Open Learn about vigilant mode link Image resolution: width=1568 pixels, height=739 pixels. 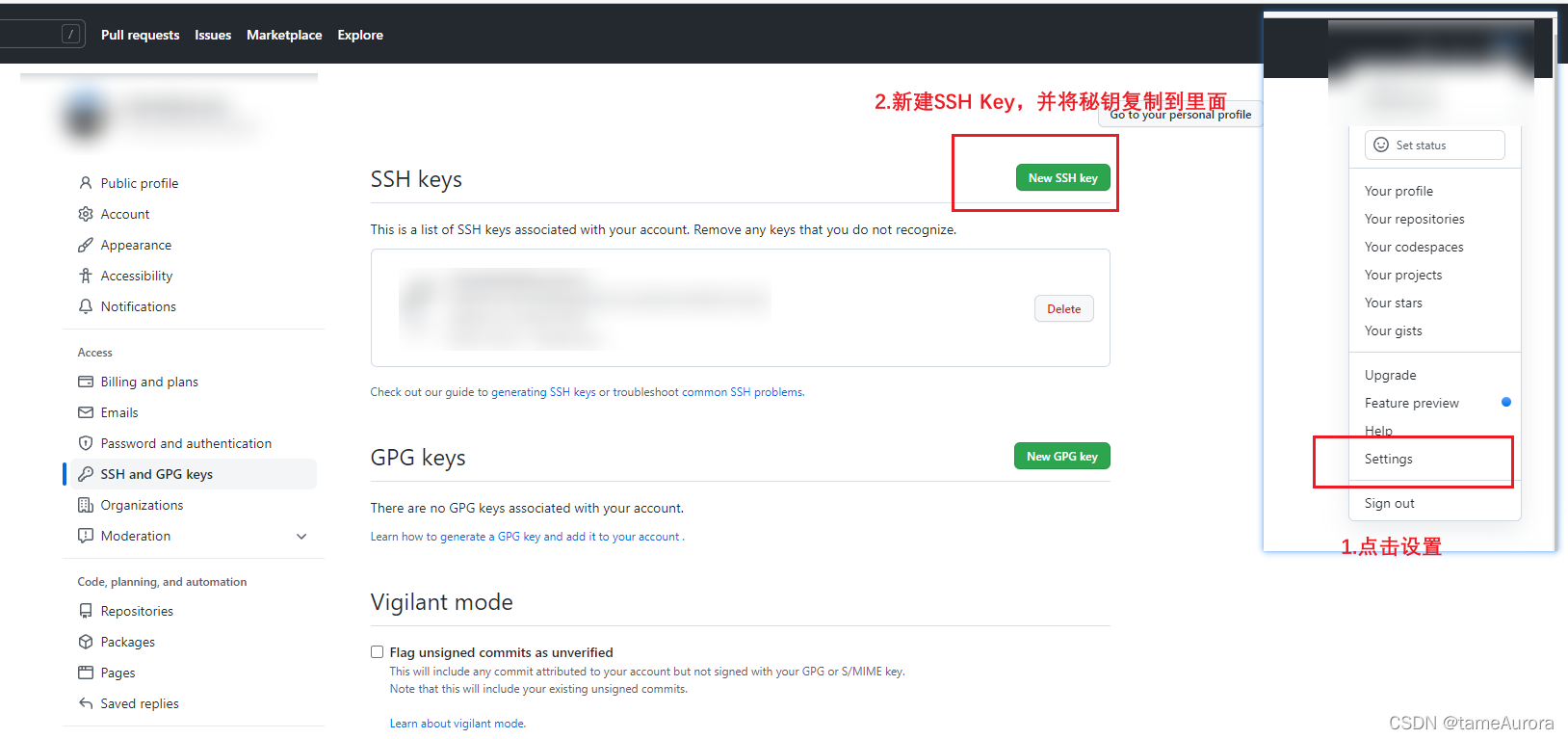point(457,724)
